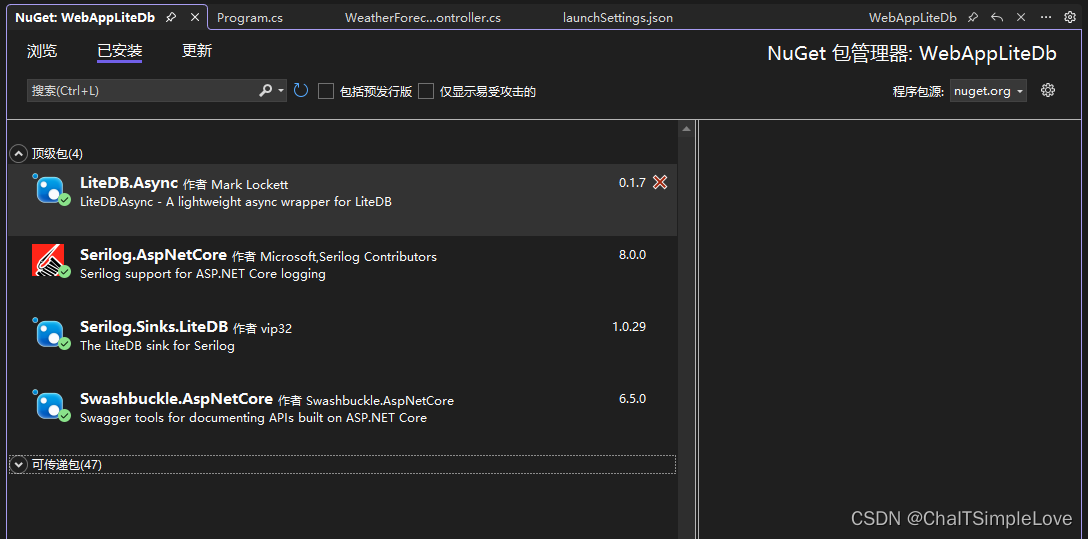Screen dimensions: 1088x539
Task: Close the WebAppLiteDb preview at top right
Action: [x=1021, y=17]
